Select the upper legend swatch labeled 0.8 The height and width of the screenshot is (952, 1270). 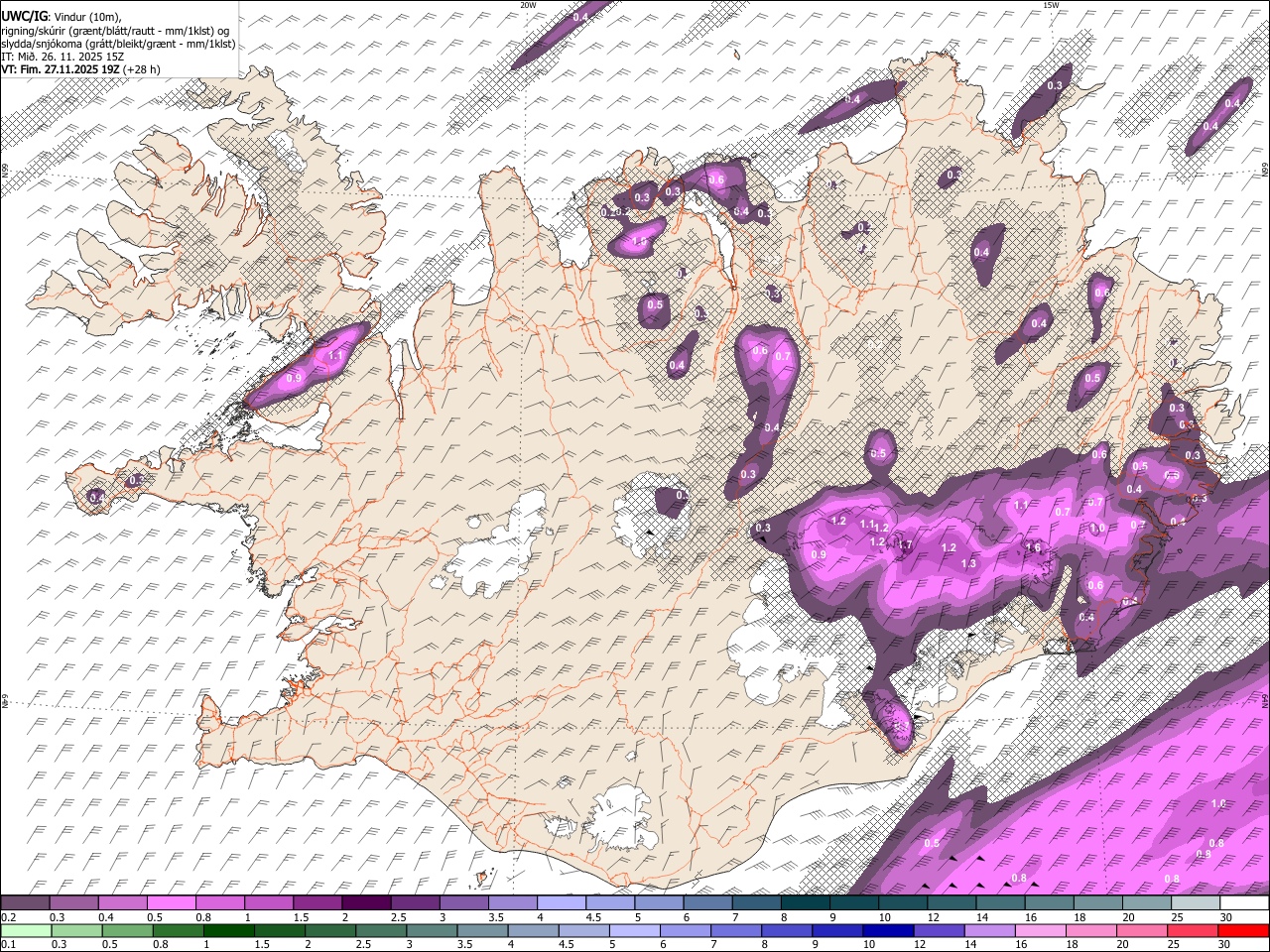pos(219,902)
